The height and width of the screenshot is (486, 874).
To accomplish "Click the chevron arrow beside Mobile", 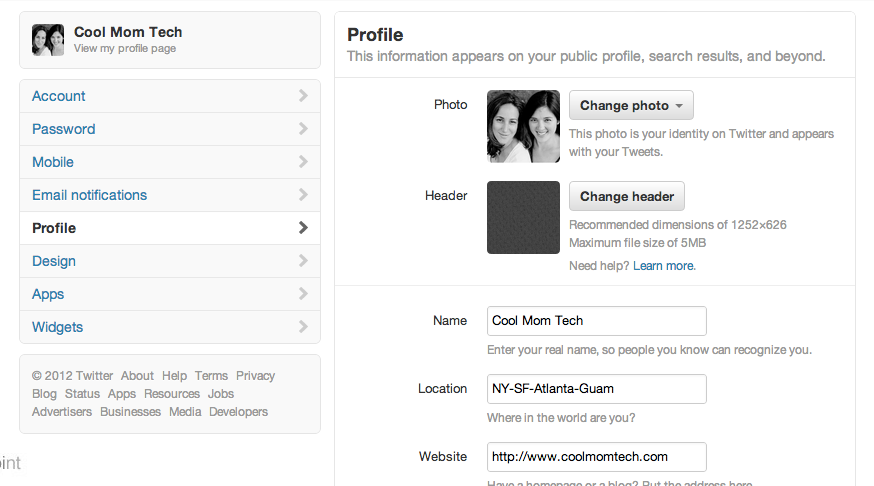I will 303,162.
